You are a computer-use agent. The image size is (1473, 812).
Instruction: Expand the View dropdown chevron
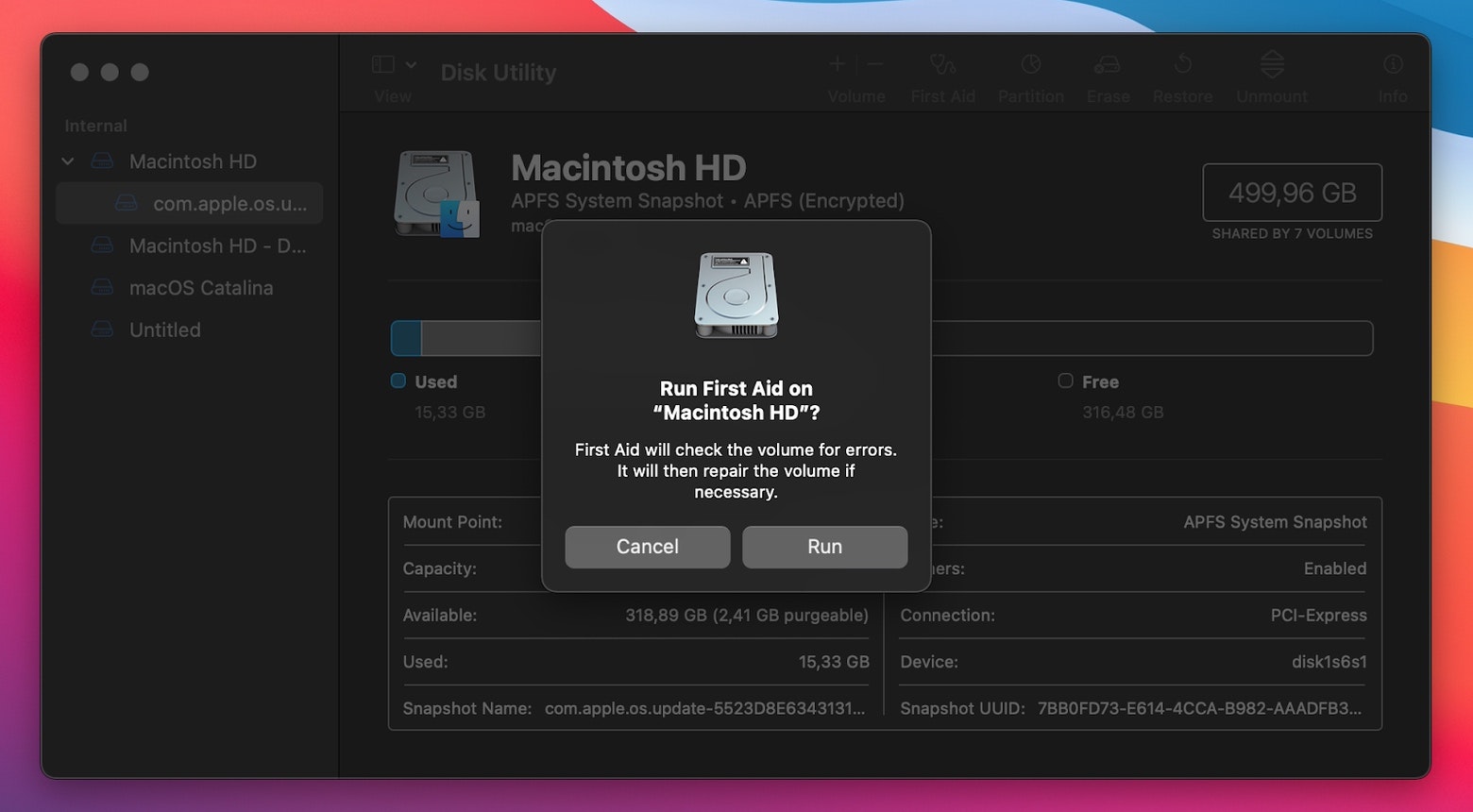(x=411, y=64)
